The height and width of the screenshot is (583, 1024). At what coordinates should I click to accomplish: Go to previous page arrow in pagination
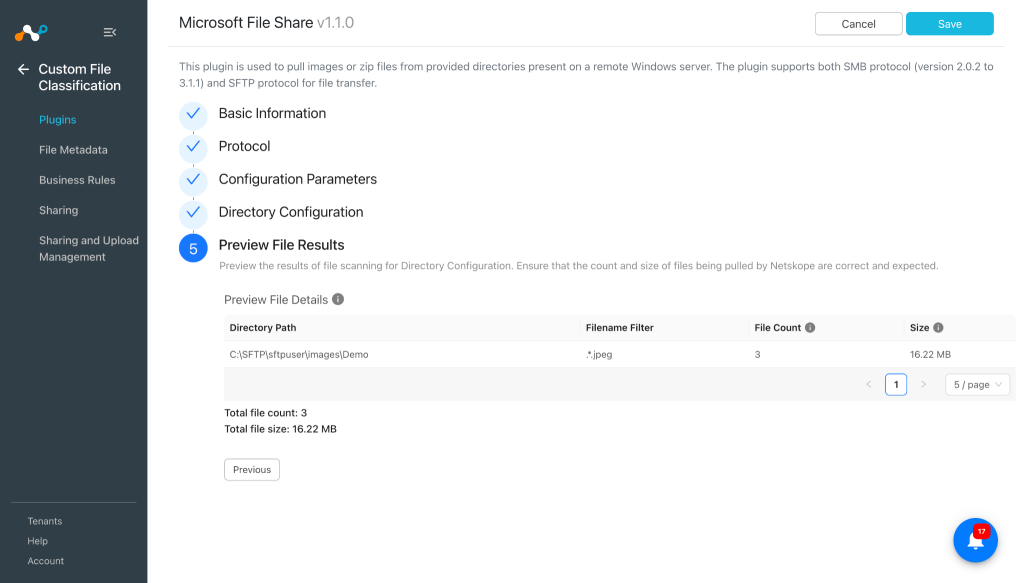point(869,385)
